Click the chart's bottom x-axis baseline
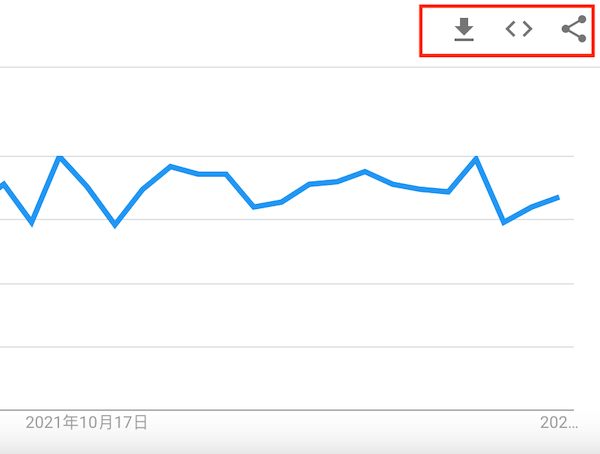This screenshot has width=600, height=454. pos(287,410)
